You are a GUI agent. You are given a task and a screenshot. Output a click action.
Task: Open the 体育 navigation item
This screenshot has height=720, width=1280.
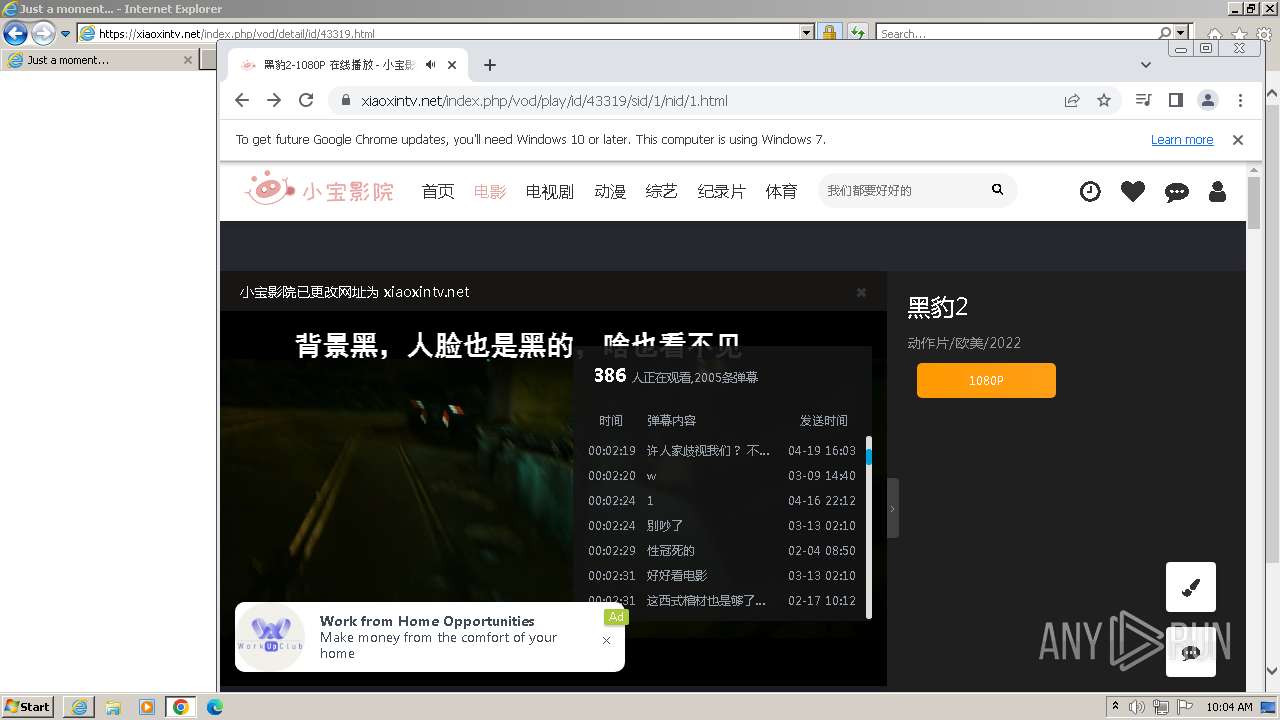(782, 191)
